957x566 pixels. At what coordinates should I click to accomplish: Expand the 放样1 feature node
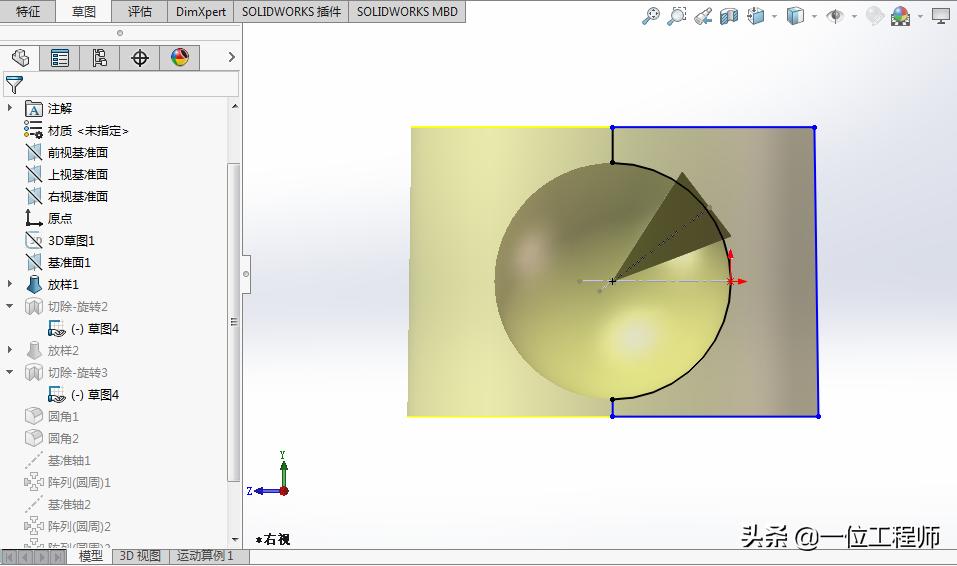pyautogui.click(x=11, y=285)
